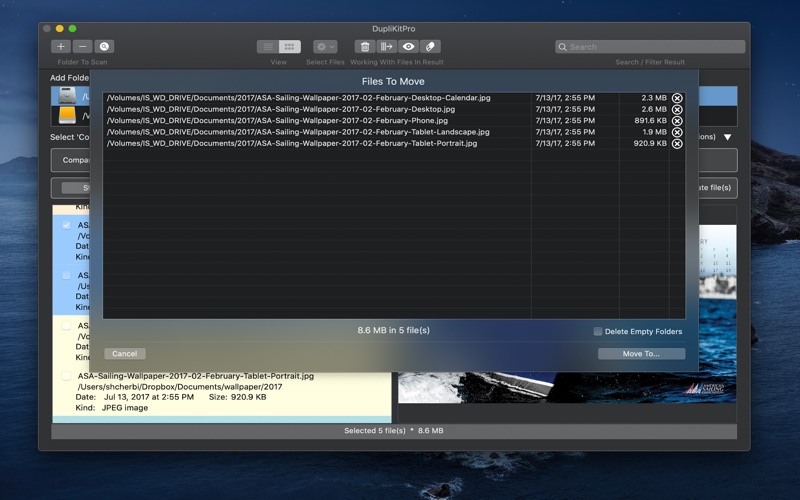
Task: Collapse options with the white triangle
Action: point(728,137)
